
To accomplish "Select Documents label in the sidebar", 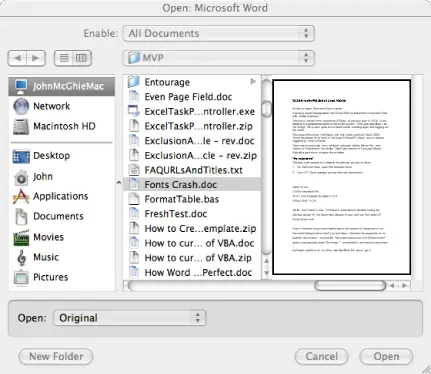I will coord(58,216).
